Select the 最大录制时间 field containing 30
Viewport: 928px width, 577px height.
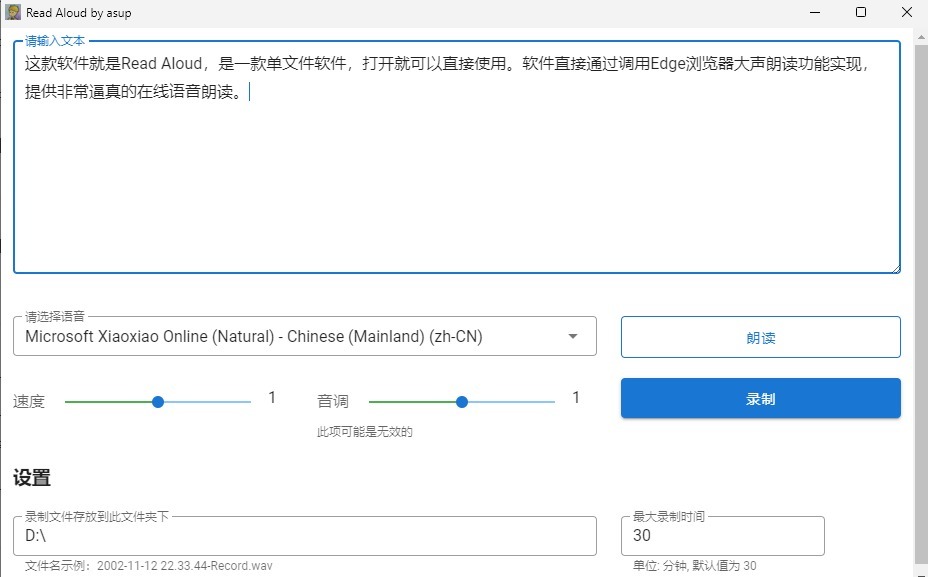point(722,536)
